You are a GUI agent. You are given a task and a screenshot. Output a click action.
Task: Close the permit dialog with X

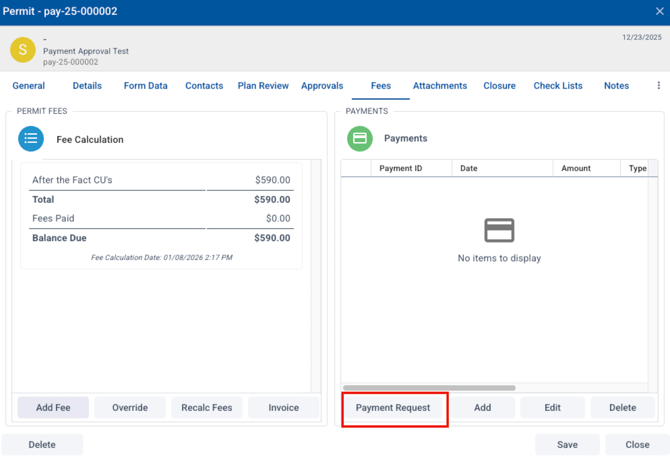pos(659,11)
